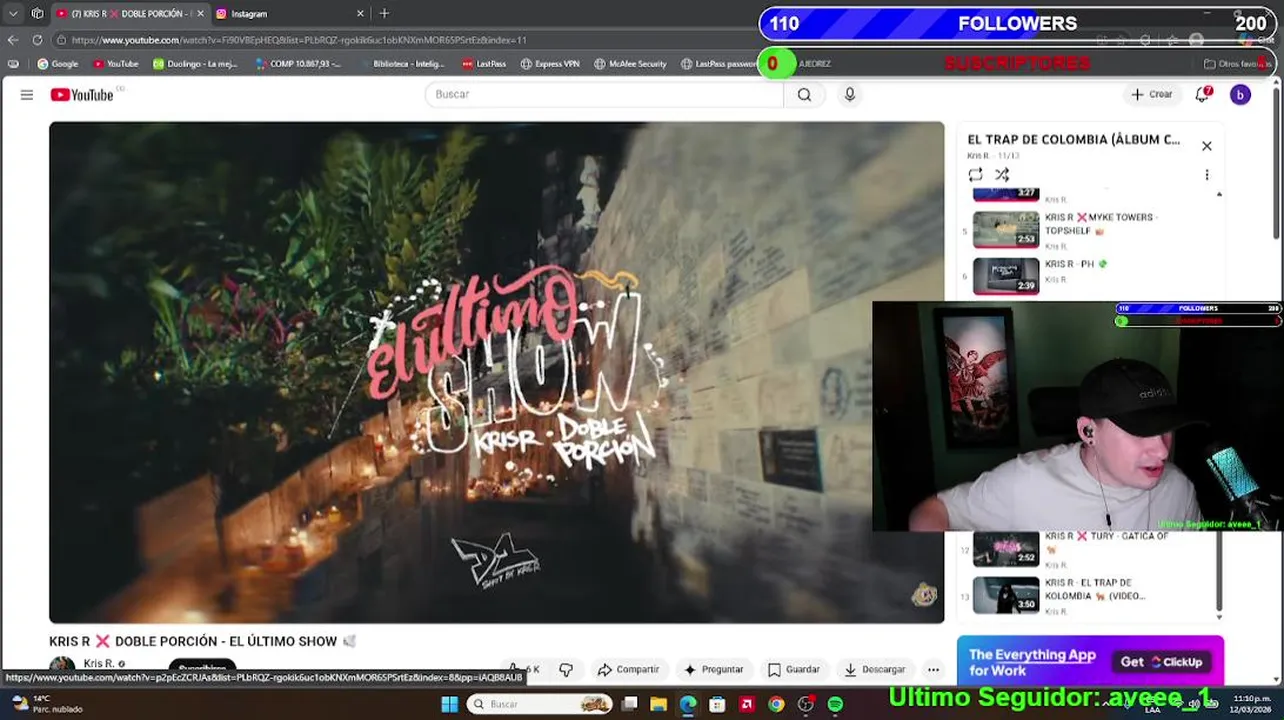Open YouTube notifications bell
Viewport: 1284px width, 720px height.
pyautogui.click(x=1203, y=94)
